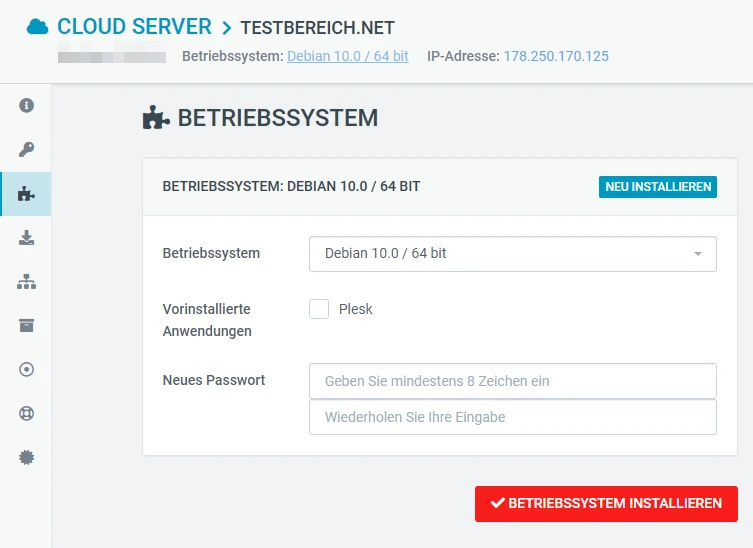
Task: Click the Cloud Server breadcrumb
Action: point(134,27)
